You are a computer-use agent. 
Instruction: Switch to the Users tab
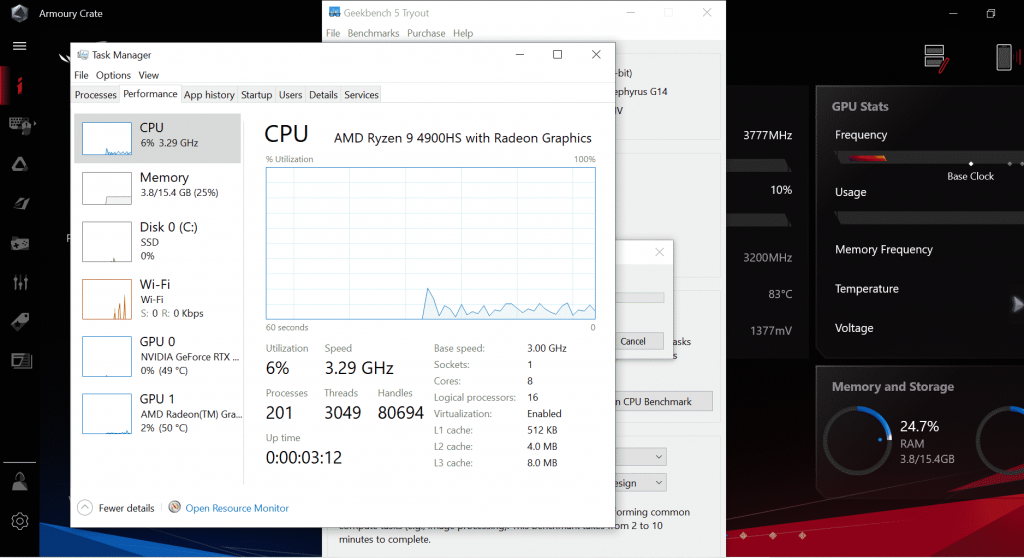click(x=291, y=95)
